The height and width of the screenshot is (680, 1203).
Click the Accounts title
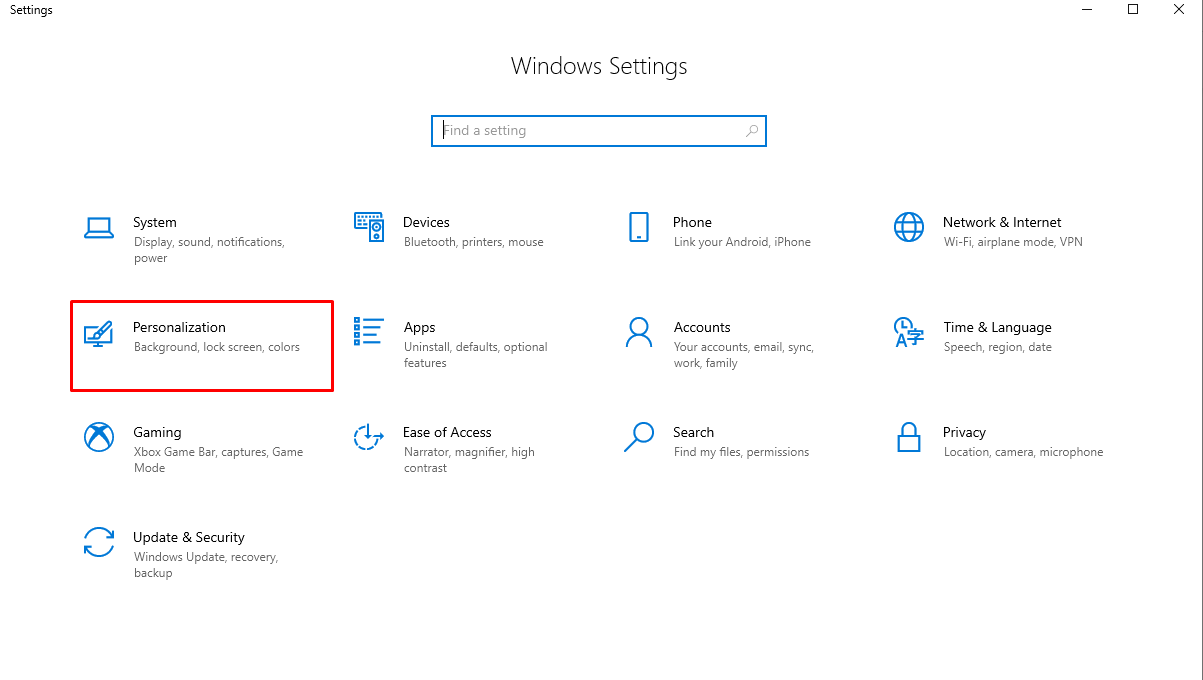(x=702, y=327)
